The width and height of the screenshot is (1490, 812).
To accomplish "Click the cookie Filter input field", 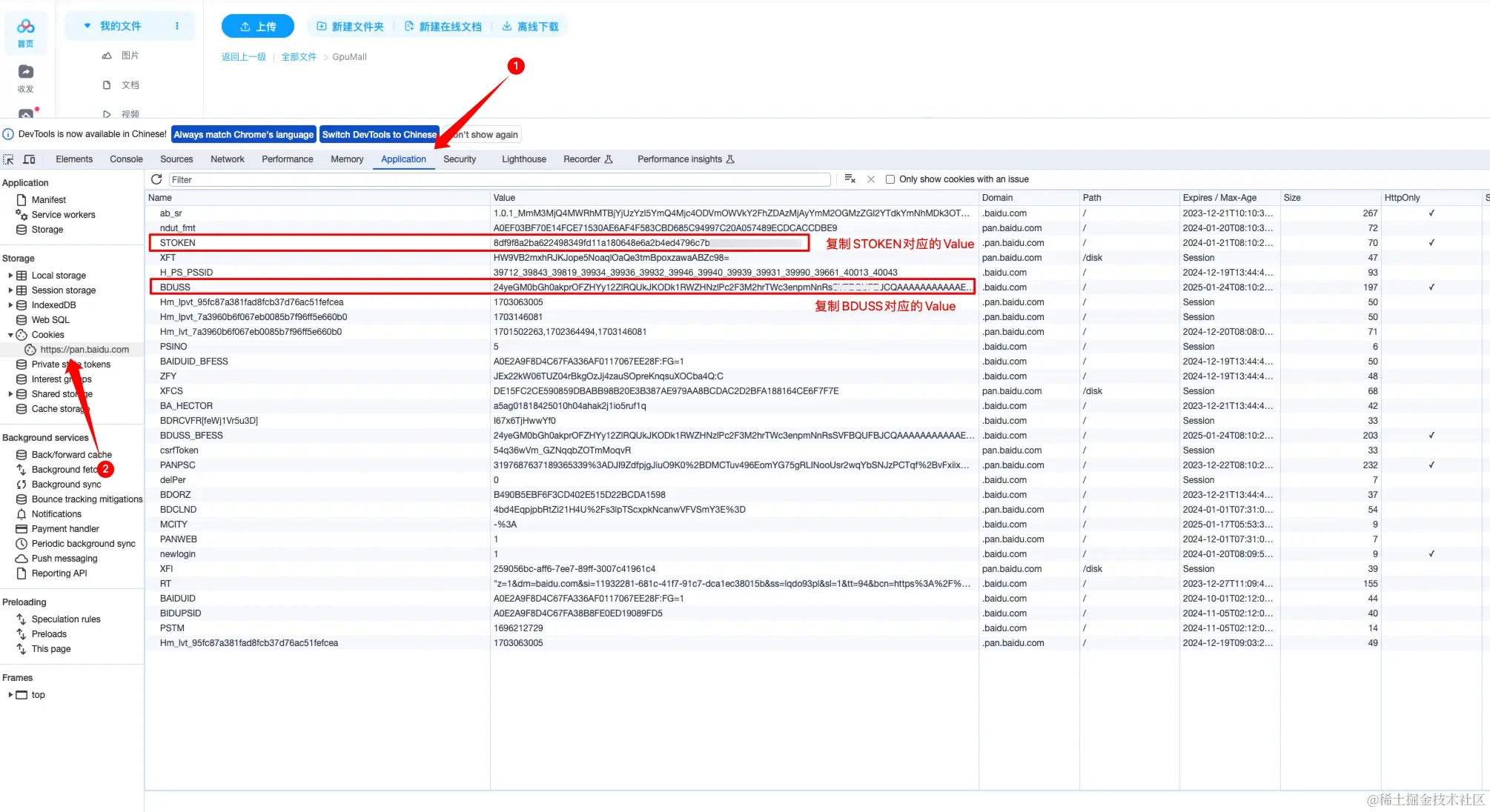I will [499, 179].
